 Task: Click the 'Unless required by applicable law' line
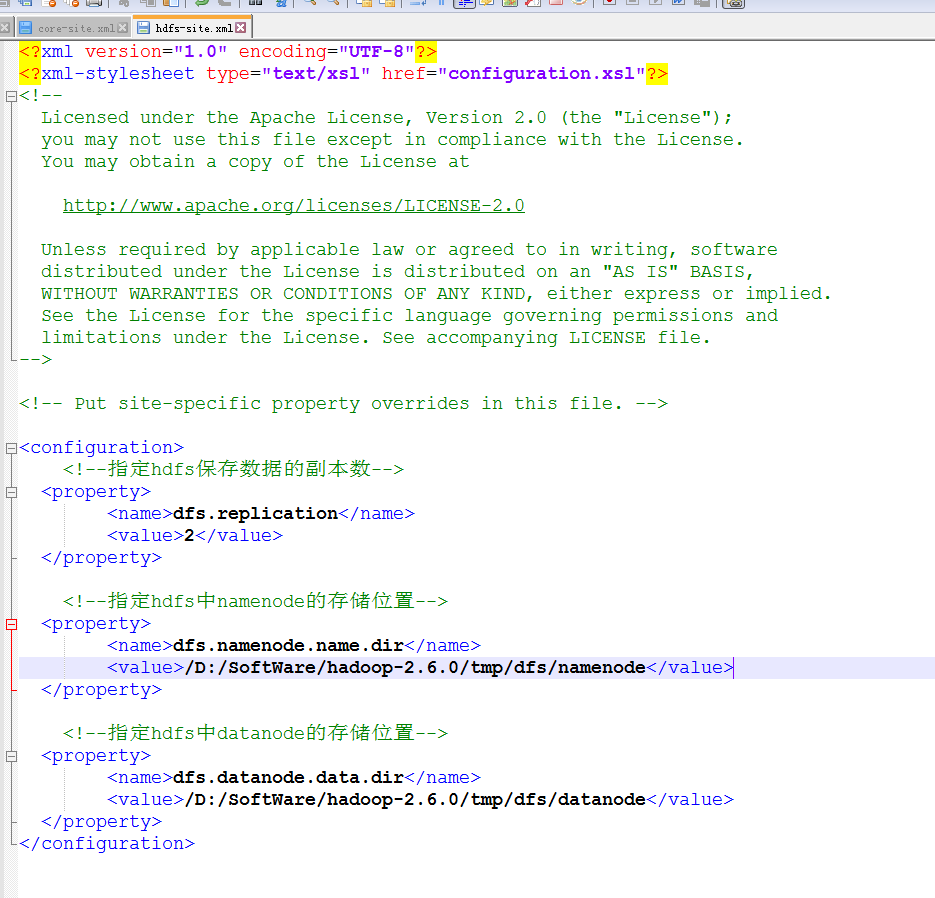(409, 250)
